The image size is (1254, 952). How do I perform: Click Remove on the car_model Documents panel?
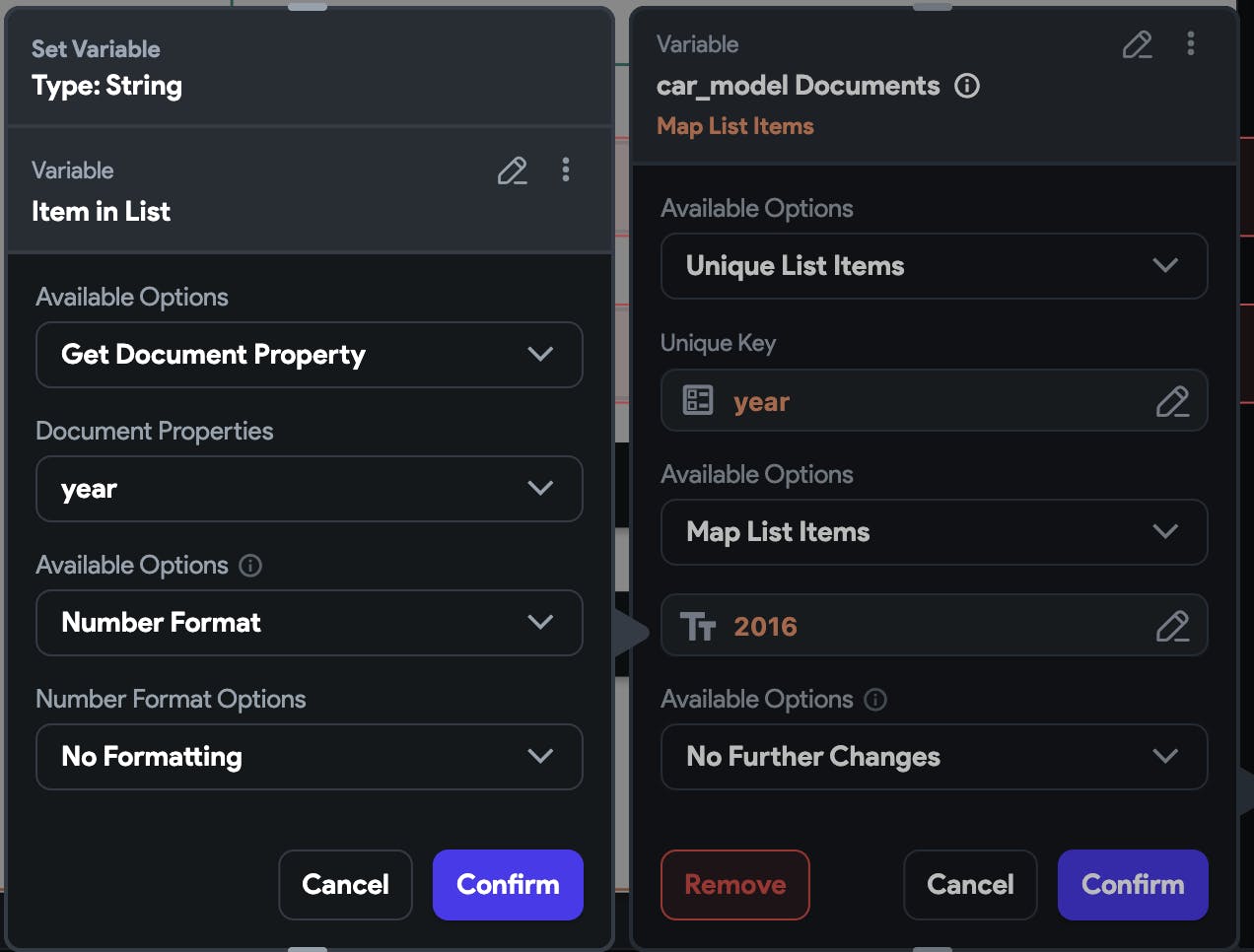click(x=734, y=885)
